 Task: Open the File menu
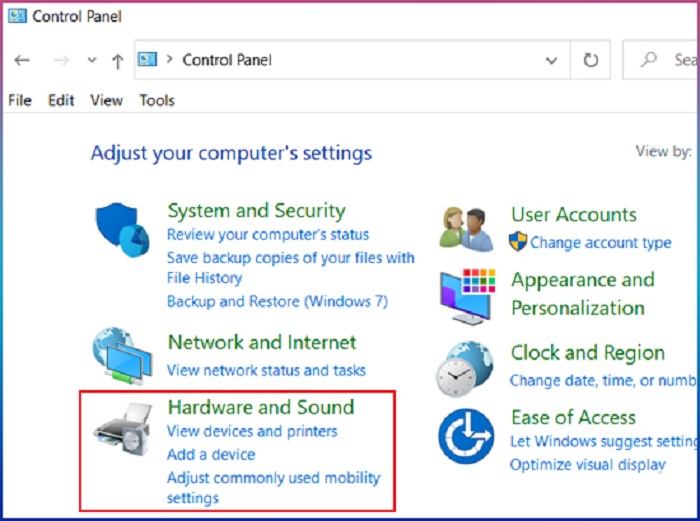(20, 100)
